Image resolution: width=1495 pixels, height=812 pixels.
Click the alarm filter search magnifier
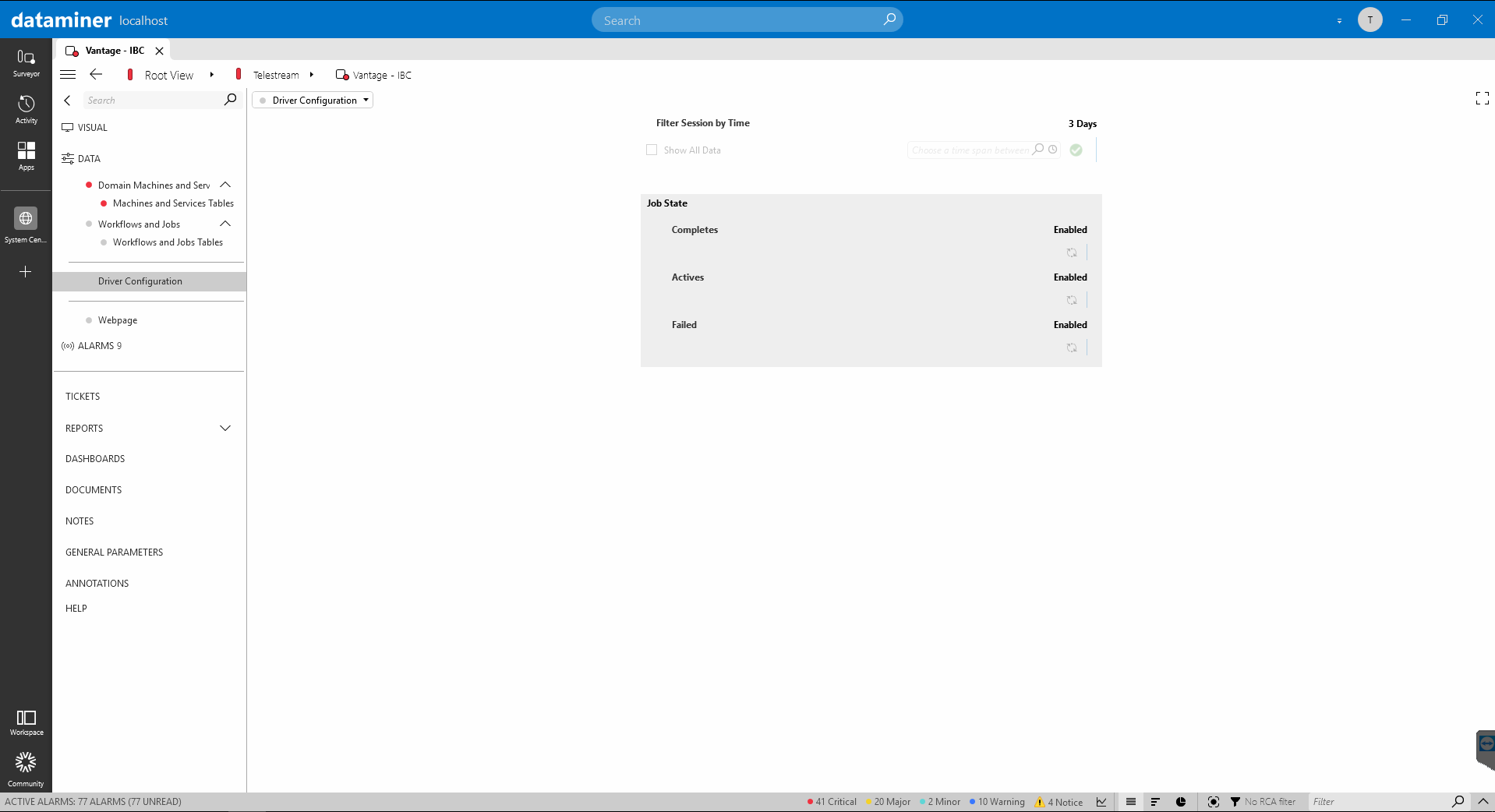[x=1458, y=801]
